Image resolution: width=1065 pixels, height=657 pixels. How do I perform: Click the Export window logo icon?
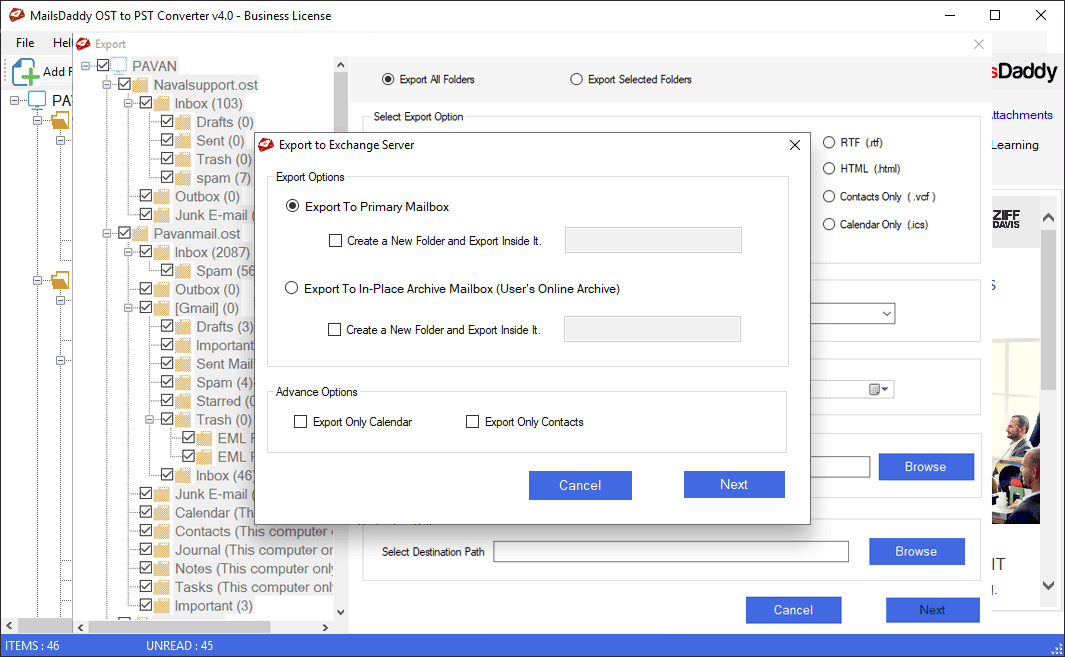84,43
